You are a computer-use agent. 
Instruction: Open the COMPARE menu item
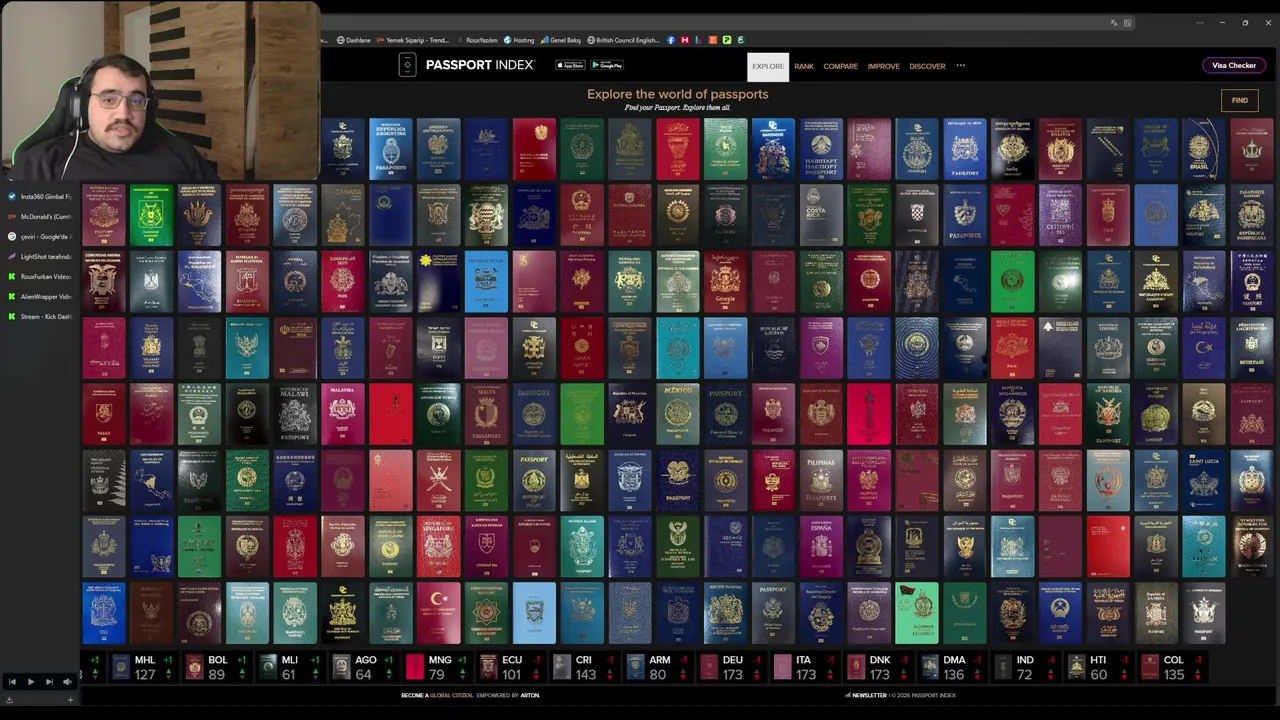[840, 66]
